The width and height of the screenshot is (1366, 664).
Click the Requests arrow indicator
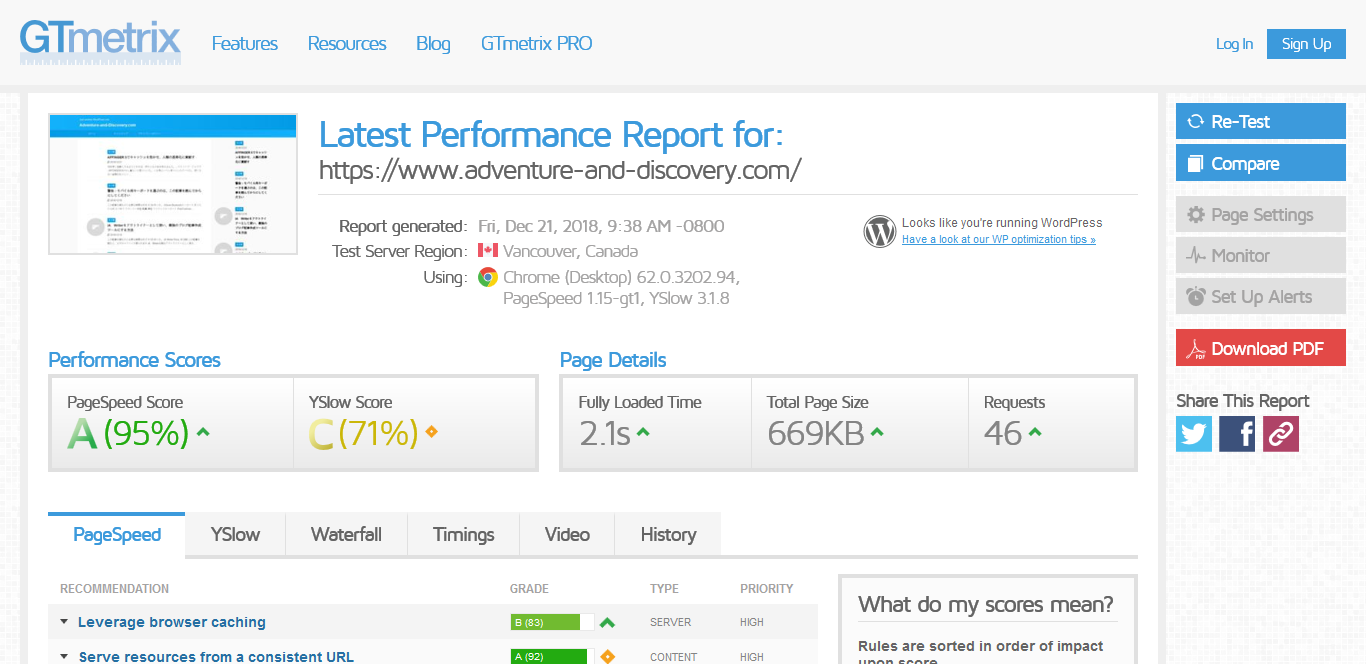point(1035,432)
